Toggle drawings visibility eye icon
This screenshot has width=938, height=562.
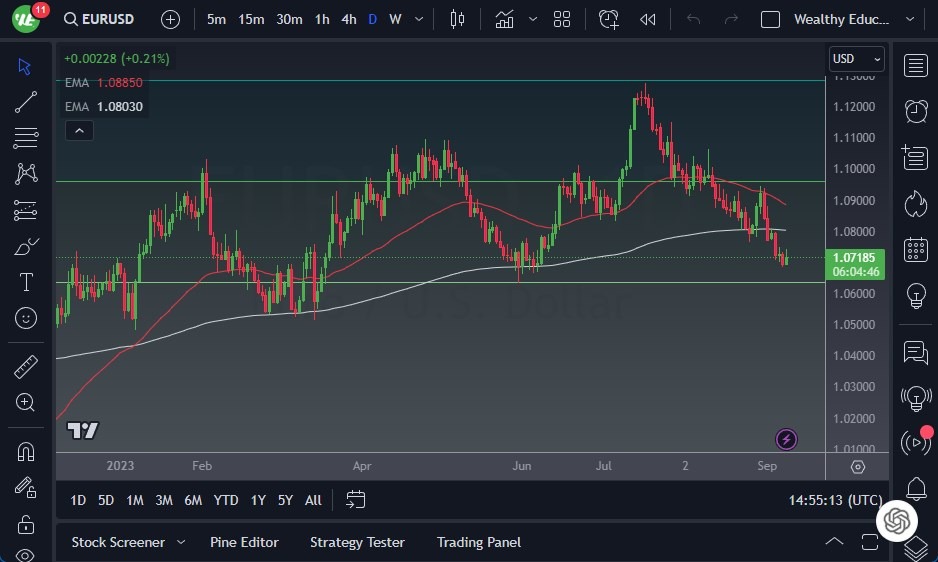pyautogui.click(x=26, y=554)
